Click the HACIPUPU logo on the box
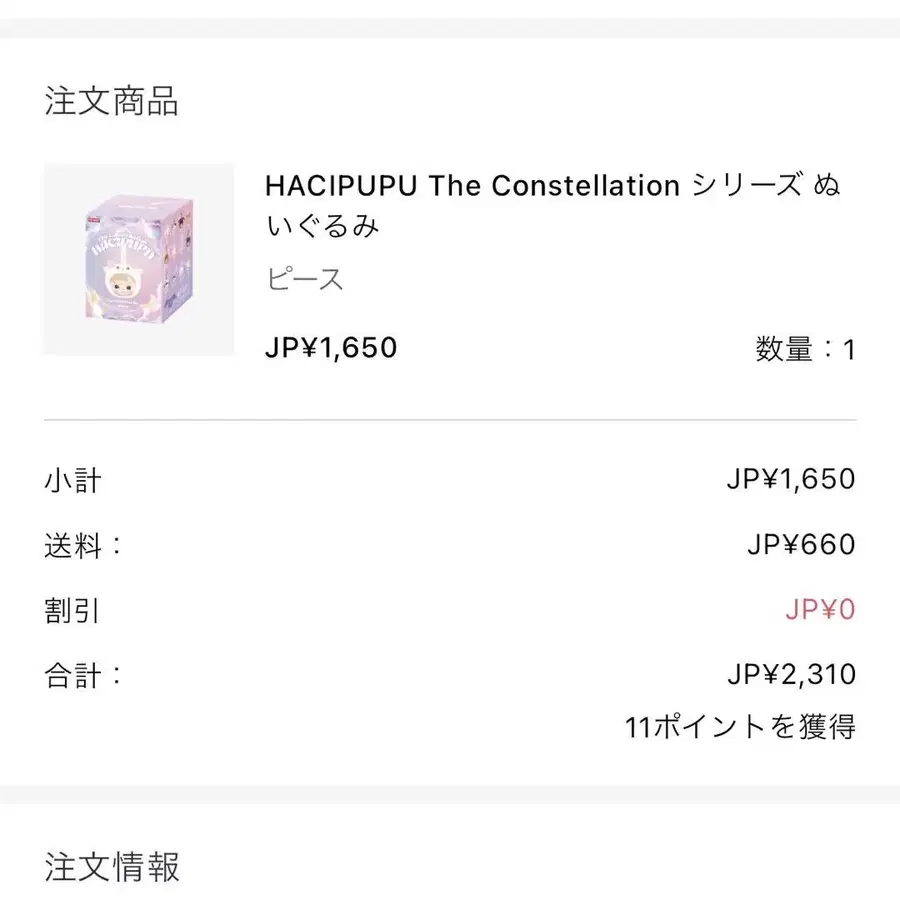Screen dimensions: 900x900 point(121,247)
